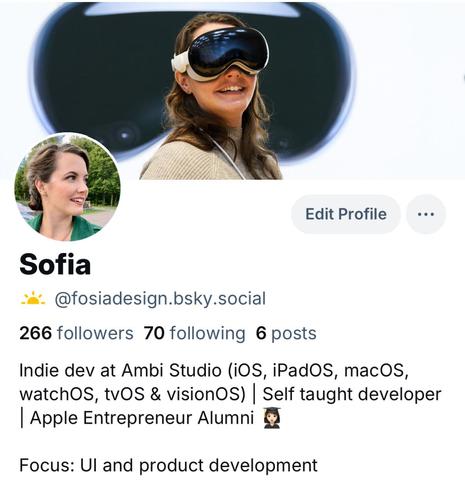Select the 6 posts count

[286, 333]
